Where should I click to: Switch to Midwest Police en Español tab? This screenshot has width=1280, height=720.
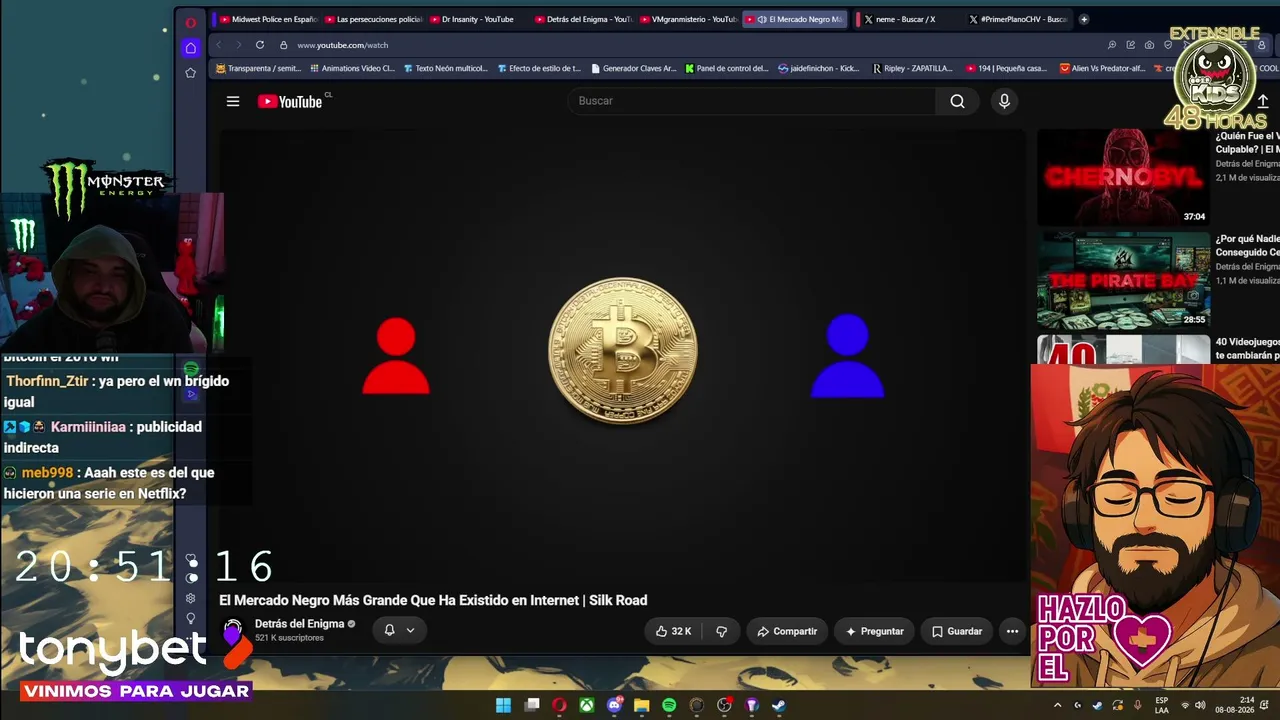click(268, 19)
